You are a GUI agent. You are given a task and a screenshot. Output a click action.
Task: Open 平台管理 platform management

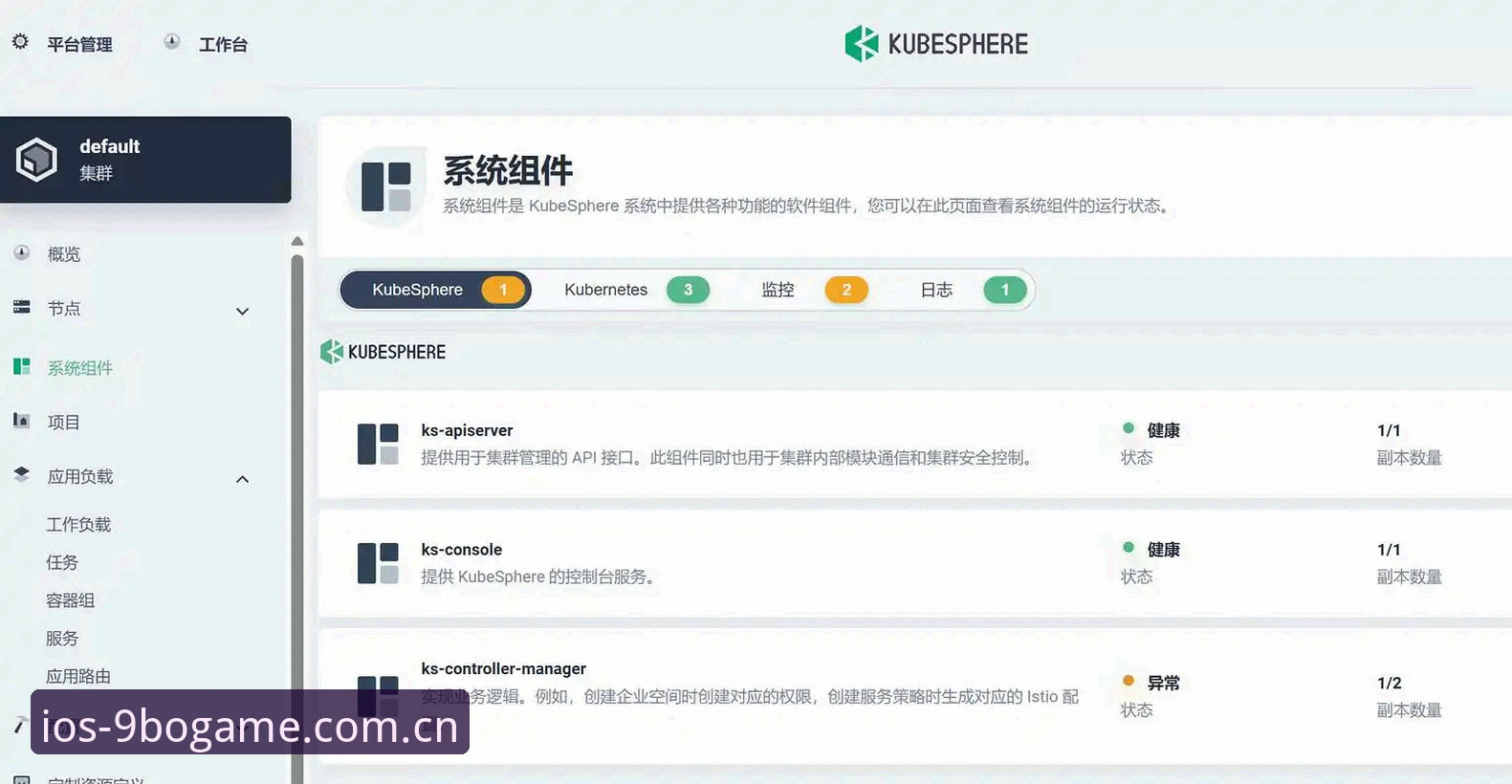79,44
